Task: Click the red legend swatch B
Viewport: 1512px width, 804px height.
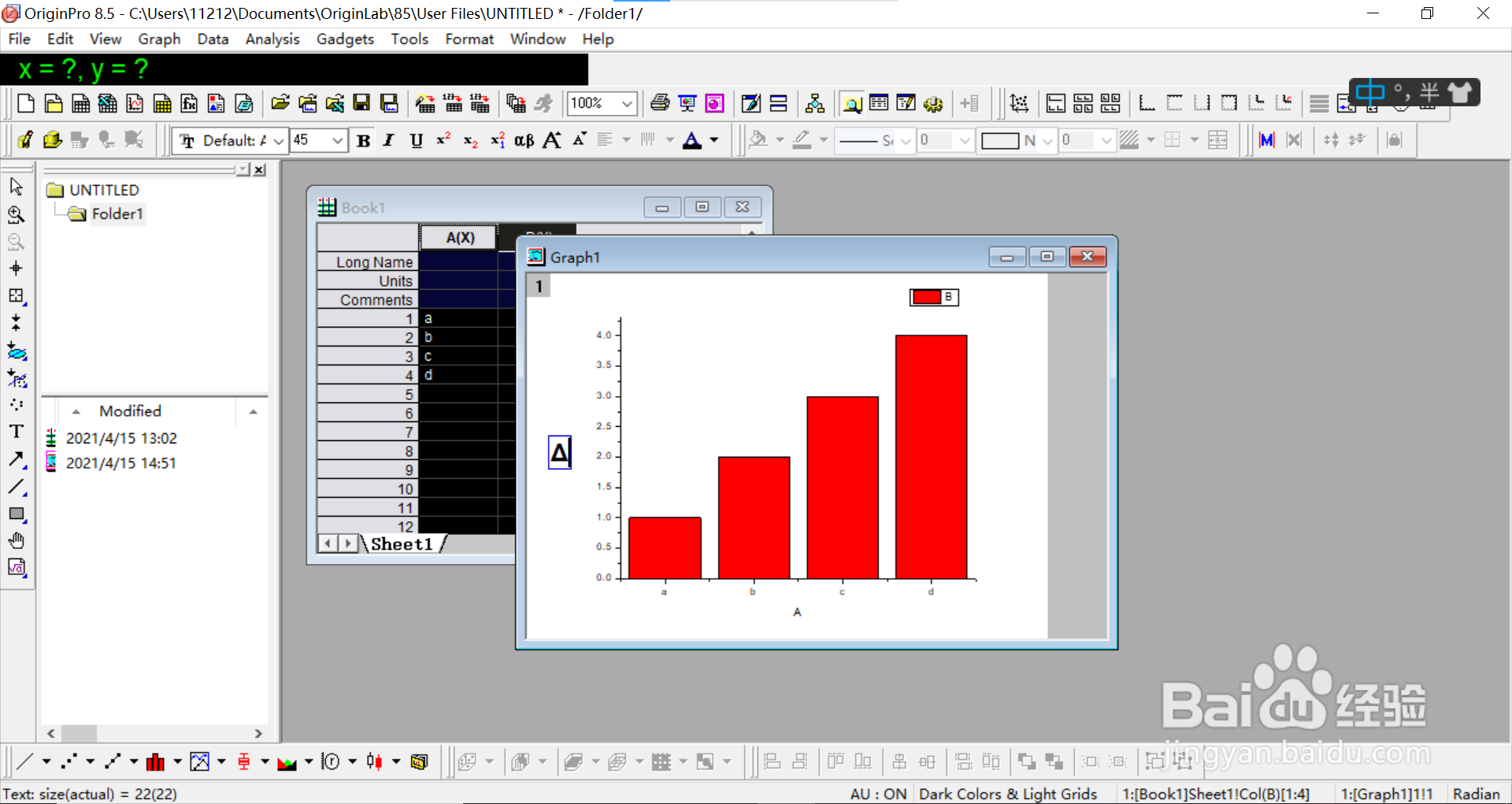Action: (x=927, y=297)
